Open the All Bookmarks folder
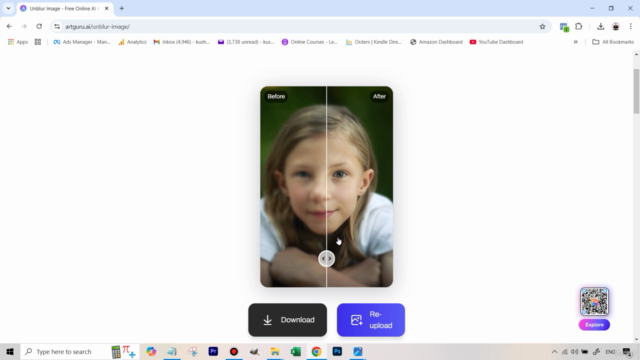640x360 pixels. (613, 42)
